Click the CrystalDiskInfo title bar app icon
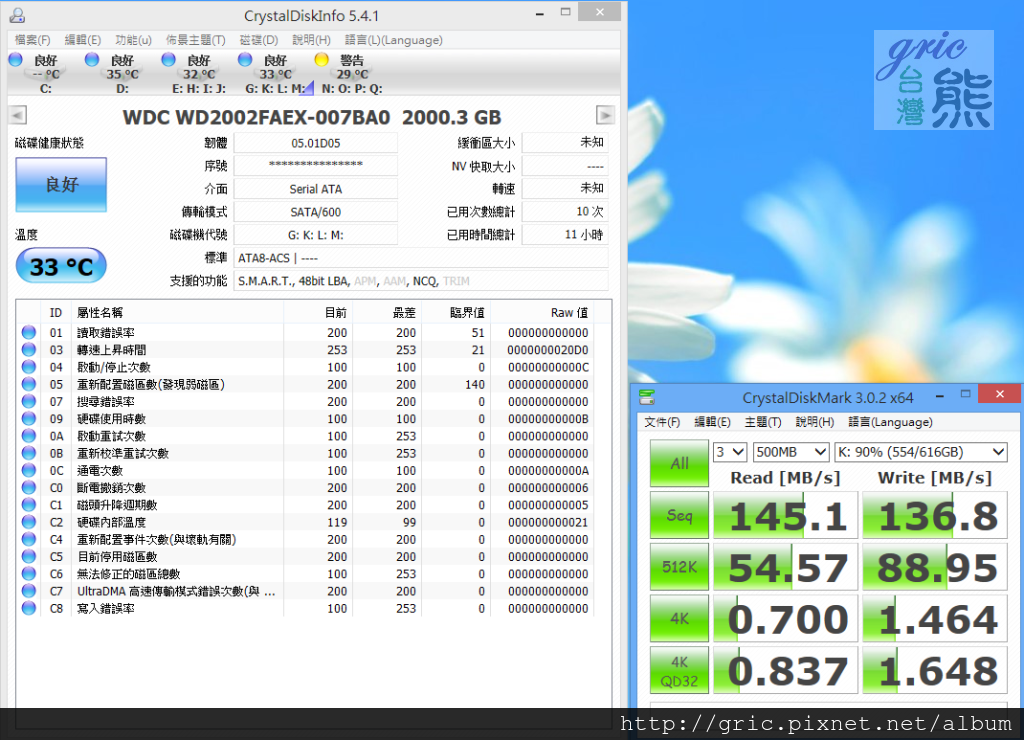 17,15
